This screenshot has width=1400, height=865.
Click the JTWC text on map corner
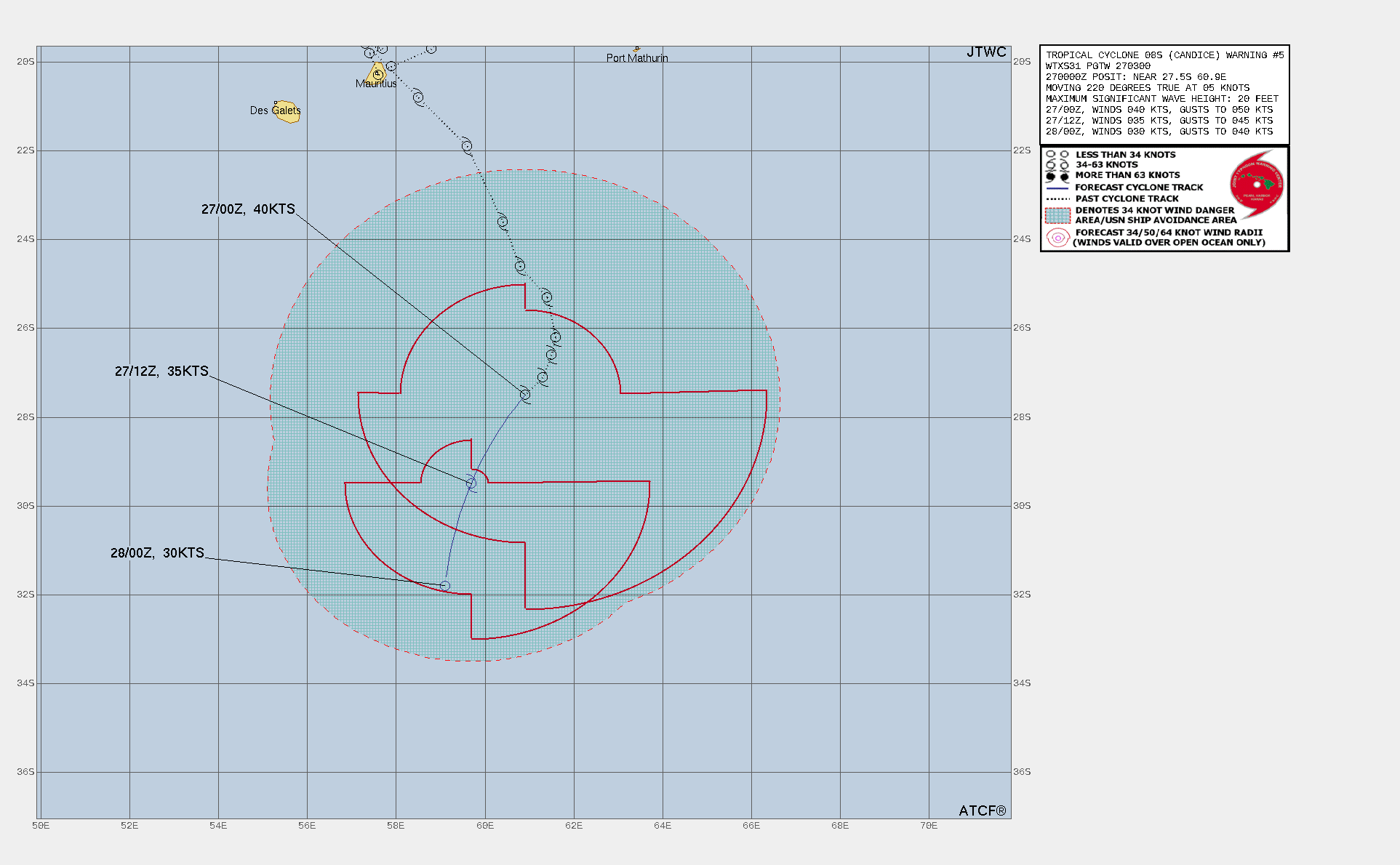[x=986, y=52]
